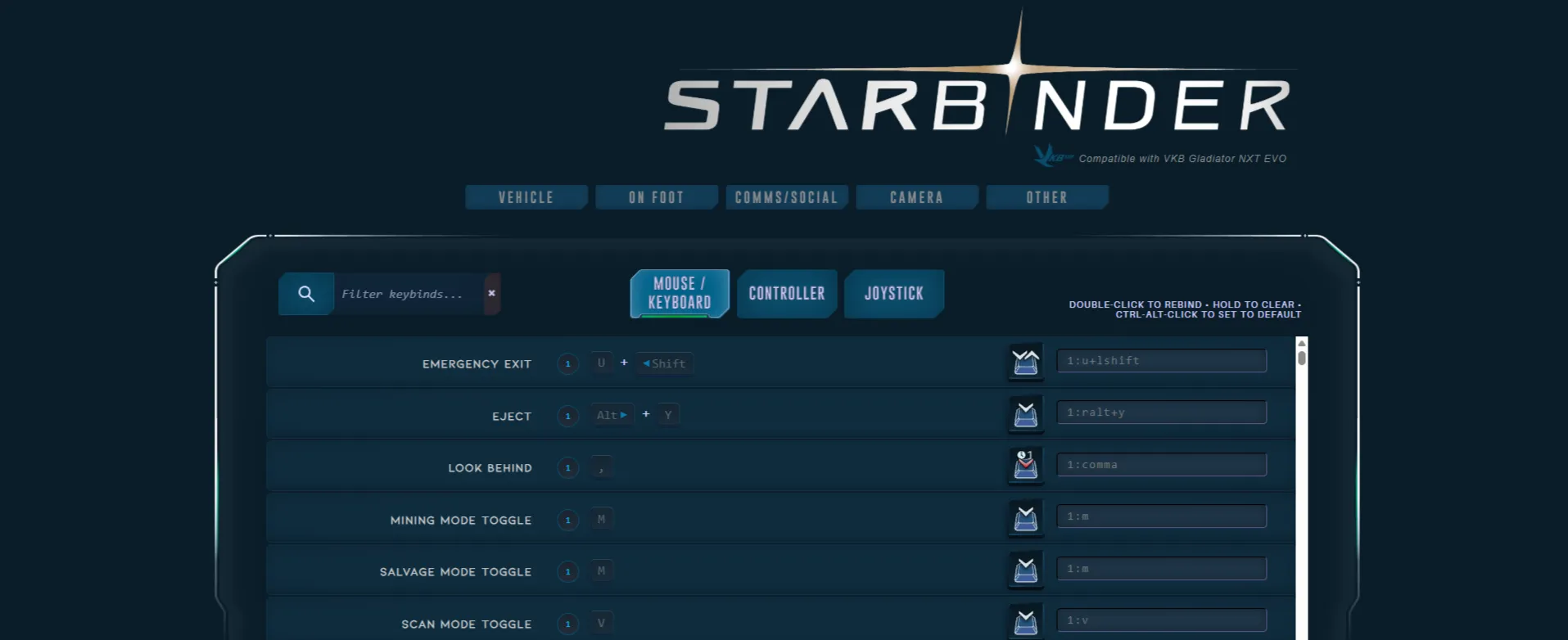This screenshot has height=640, width=1568.
Task: Switch to Controller input mode
Action: tap(786, 293)
